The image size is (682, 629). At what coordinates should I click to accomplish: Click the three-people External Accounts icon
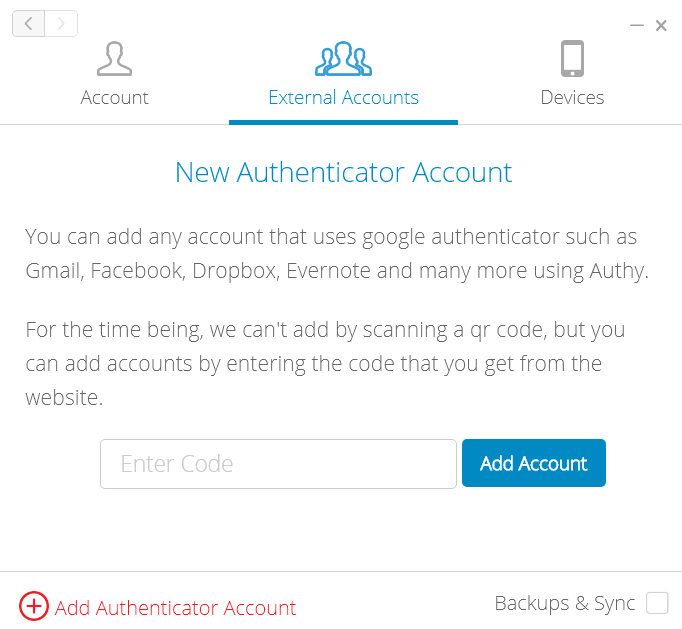tap(343, 59)
